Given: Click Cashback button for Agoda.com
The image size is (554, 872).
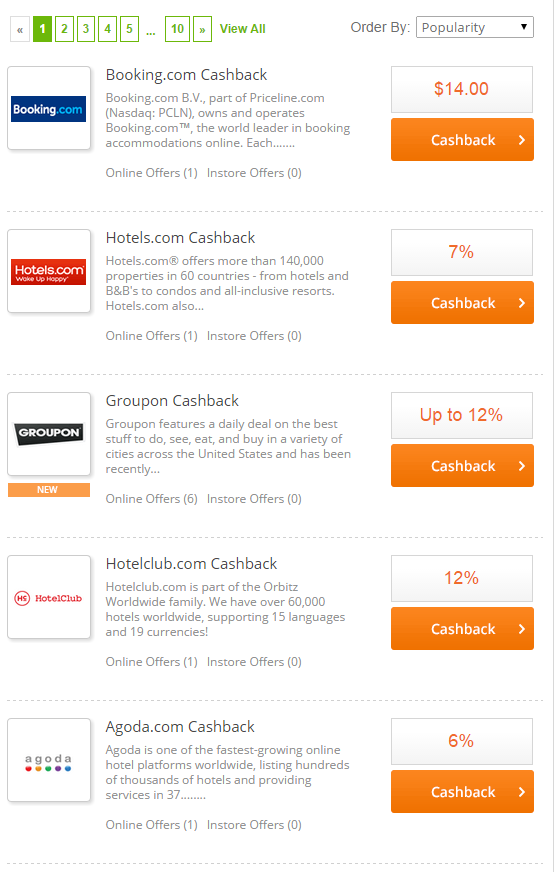Looking at the screenshot, I should point(462,791).
